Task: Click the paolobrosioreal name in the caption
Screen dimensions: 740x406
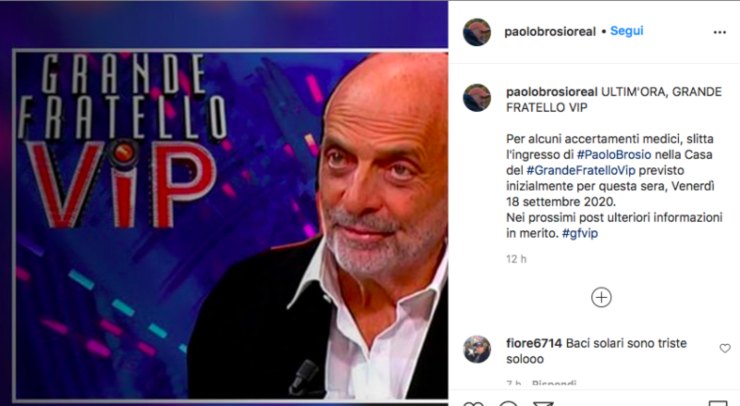Action: click(x=552, y=92)
